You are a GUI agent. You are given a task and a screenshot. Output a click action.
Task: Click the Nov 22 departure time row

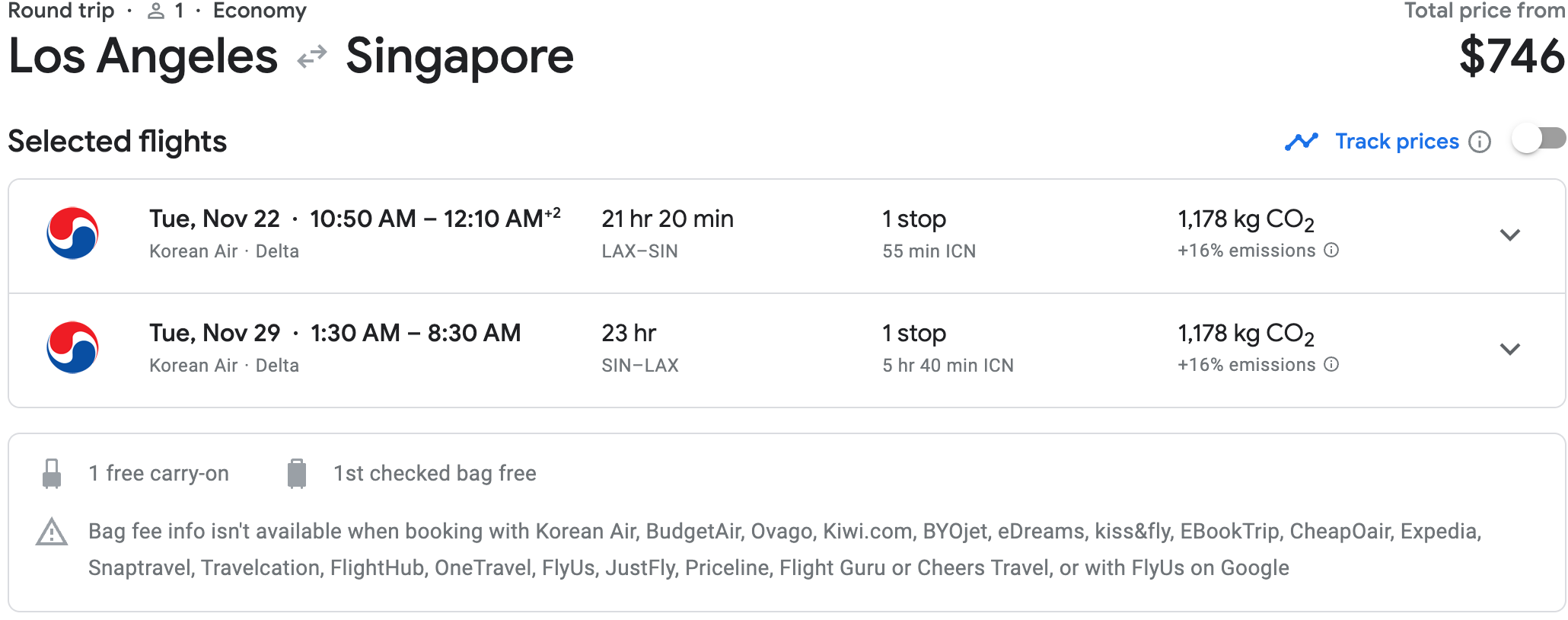354,219
